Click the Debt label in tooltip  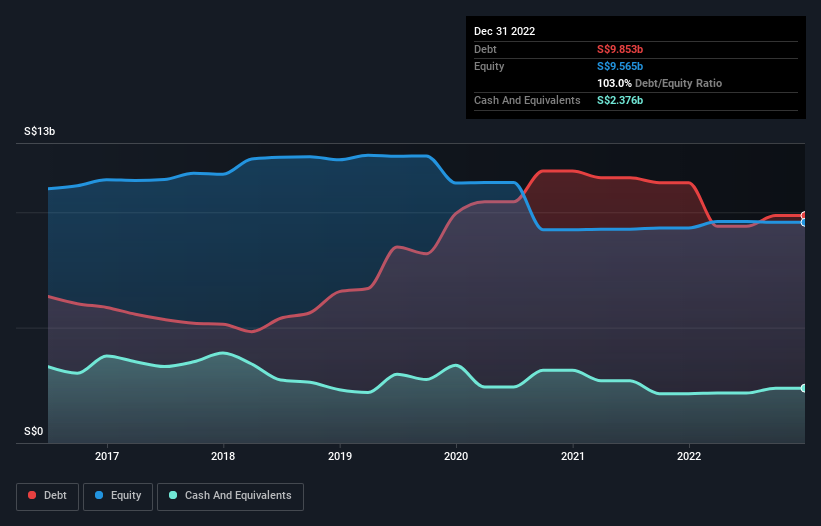coord(485,49)
